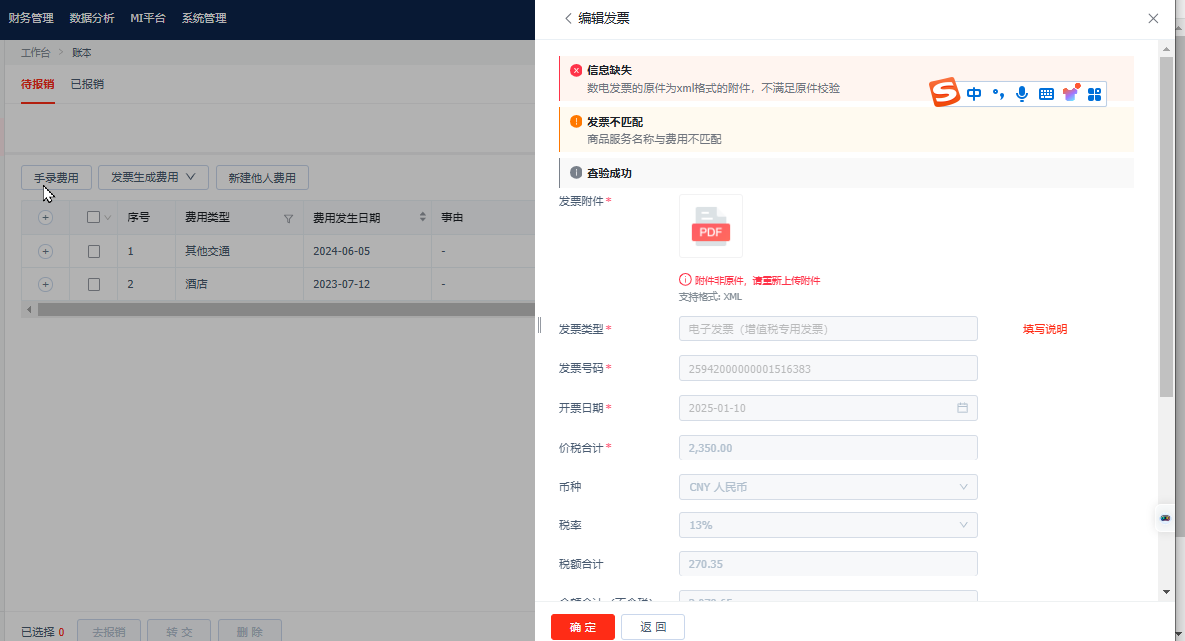
Task: Check the checkbox for row 2 酒店
Action: coord(94,284)
